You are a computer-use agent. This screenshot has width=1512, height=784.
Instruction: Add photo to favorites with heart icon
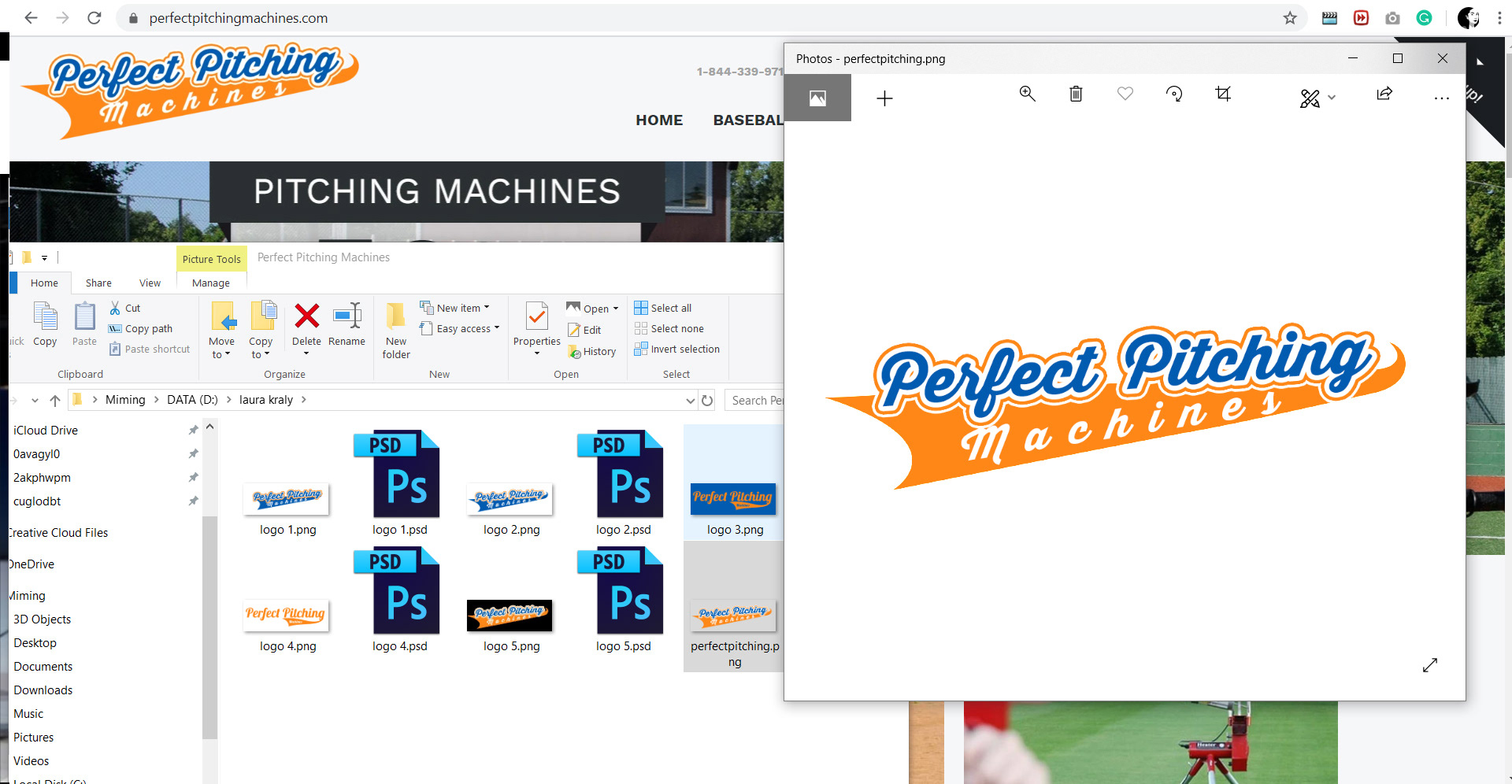tap(1125, 94)
